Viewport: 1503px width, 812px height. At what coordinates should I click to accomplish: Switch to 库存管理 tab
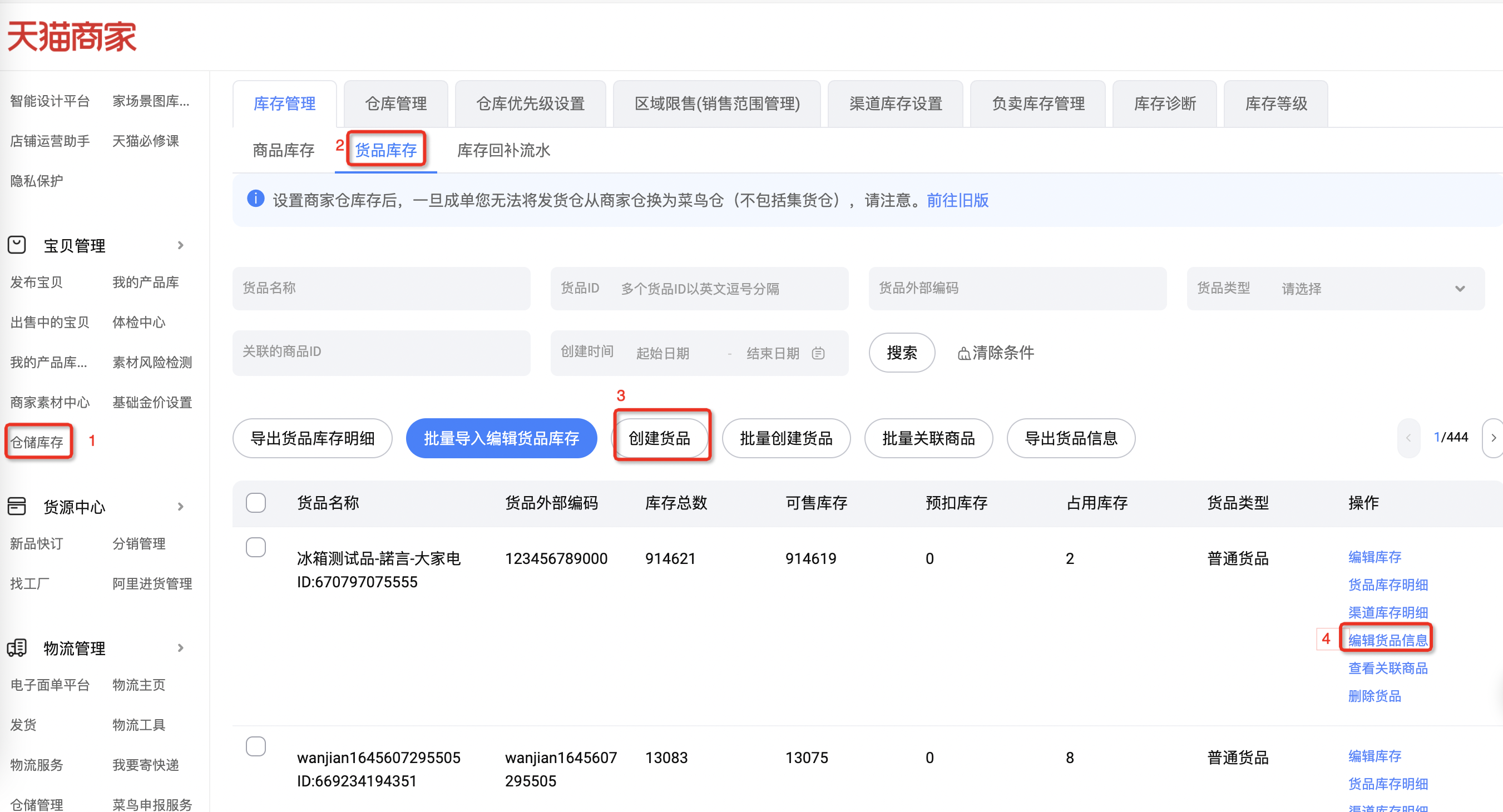pos(285,104)
